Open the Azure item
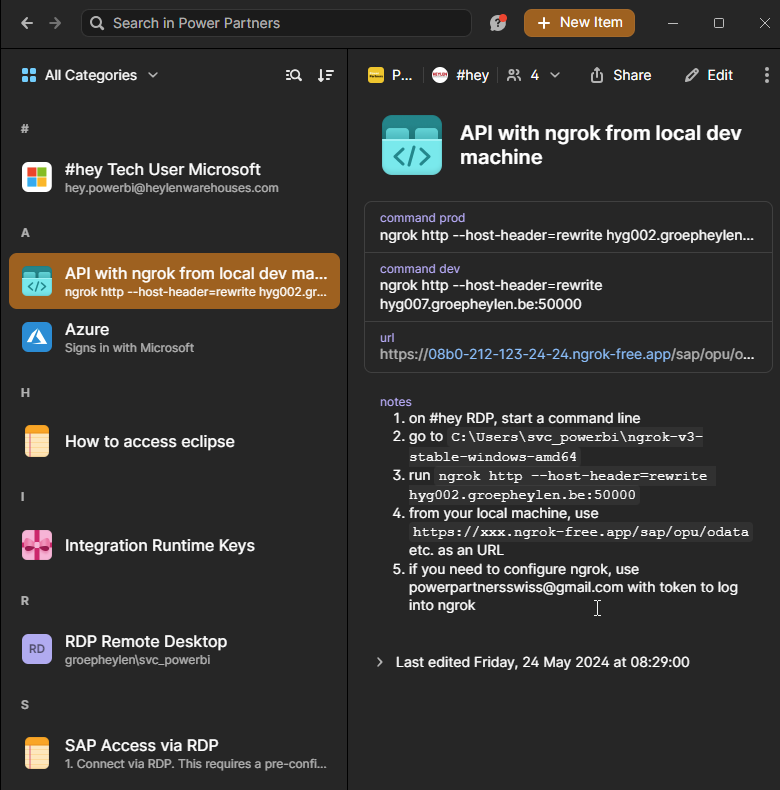 coord(174,337)
